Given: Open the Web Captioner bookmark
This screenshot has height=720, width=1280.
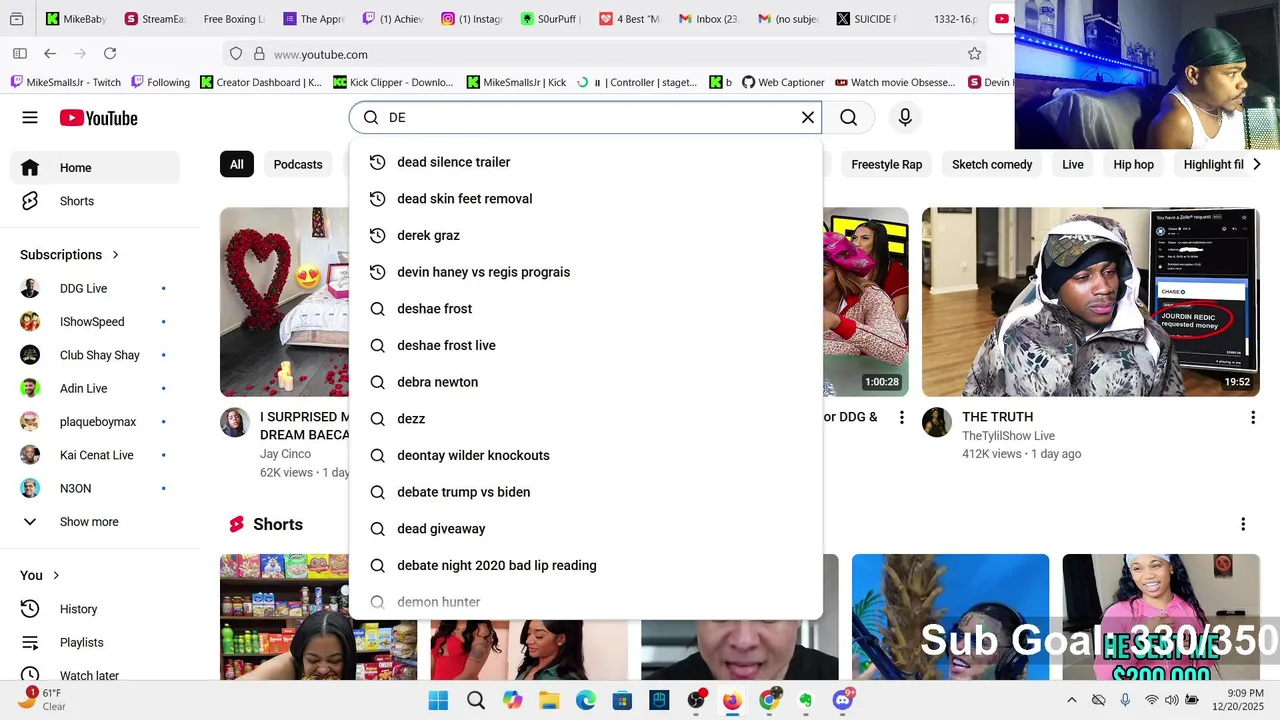Looking at the screenshot, I should click(x=783, y=82).
